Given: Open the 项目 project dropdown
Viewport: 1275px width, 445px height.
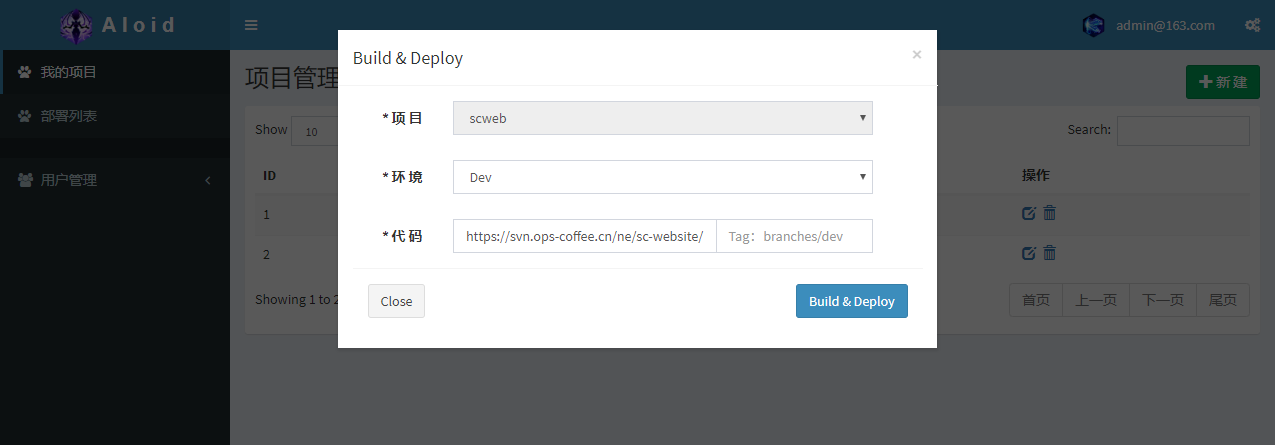Looking at the screenshot, I should [662, 118].
